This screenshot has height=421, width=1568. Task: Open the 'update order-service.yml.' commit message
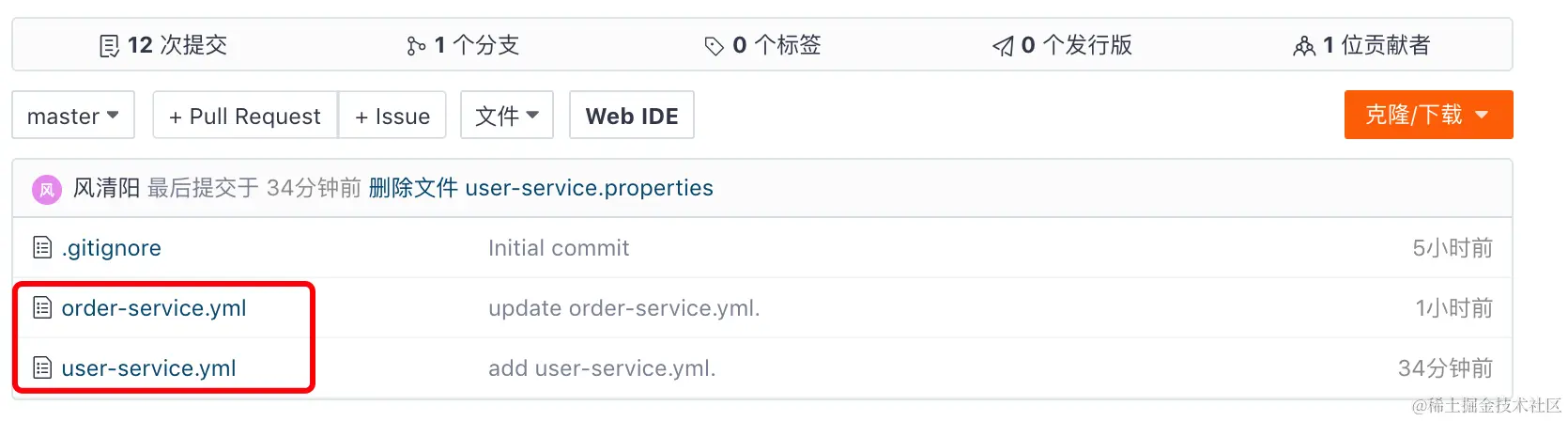point(623,308)
